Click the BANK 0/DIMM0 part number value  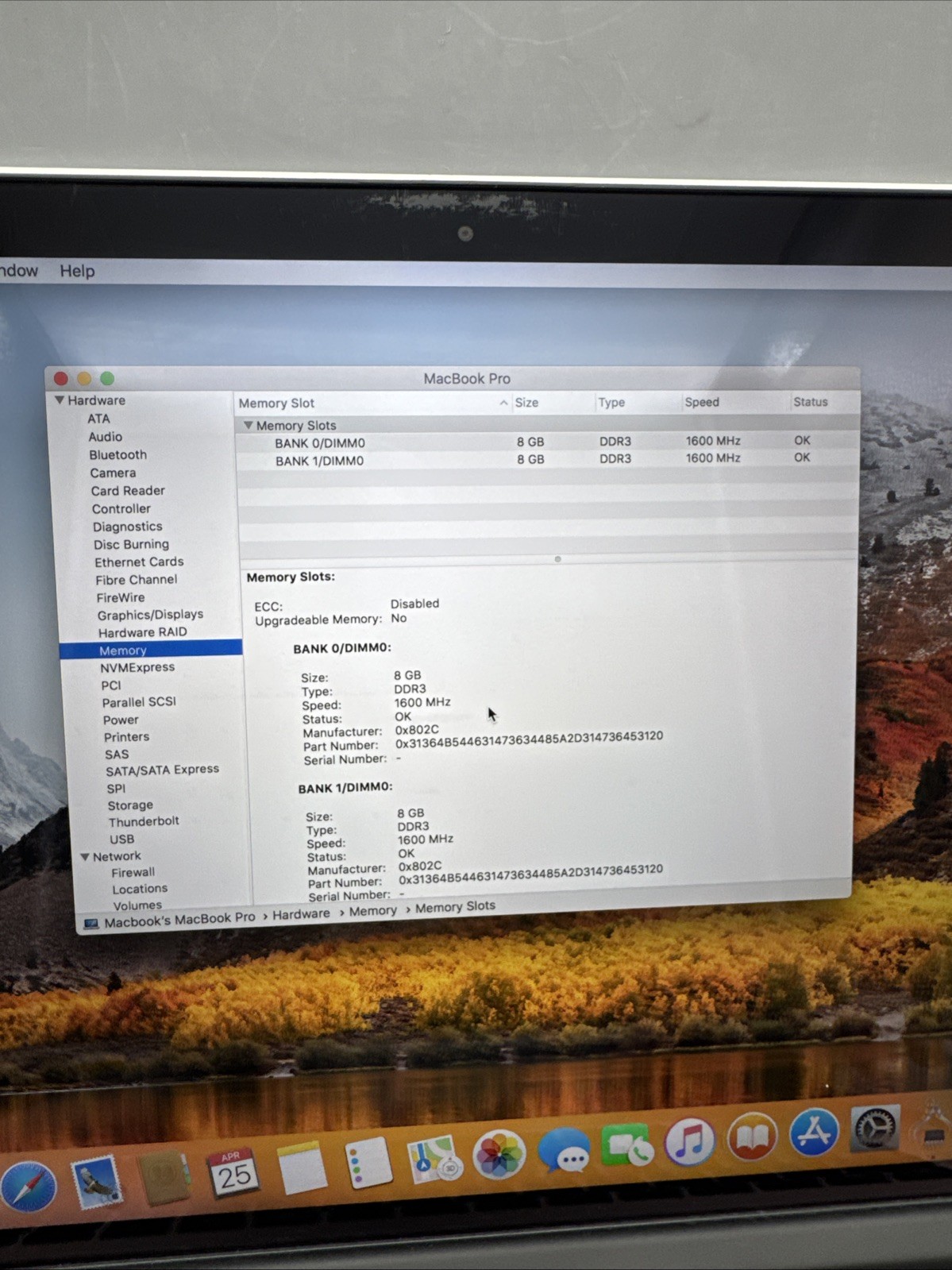pos(529,740)
